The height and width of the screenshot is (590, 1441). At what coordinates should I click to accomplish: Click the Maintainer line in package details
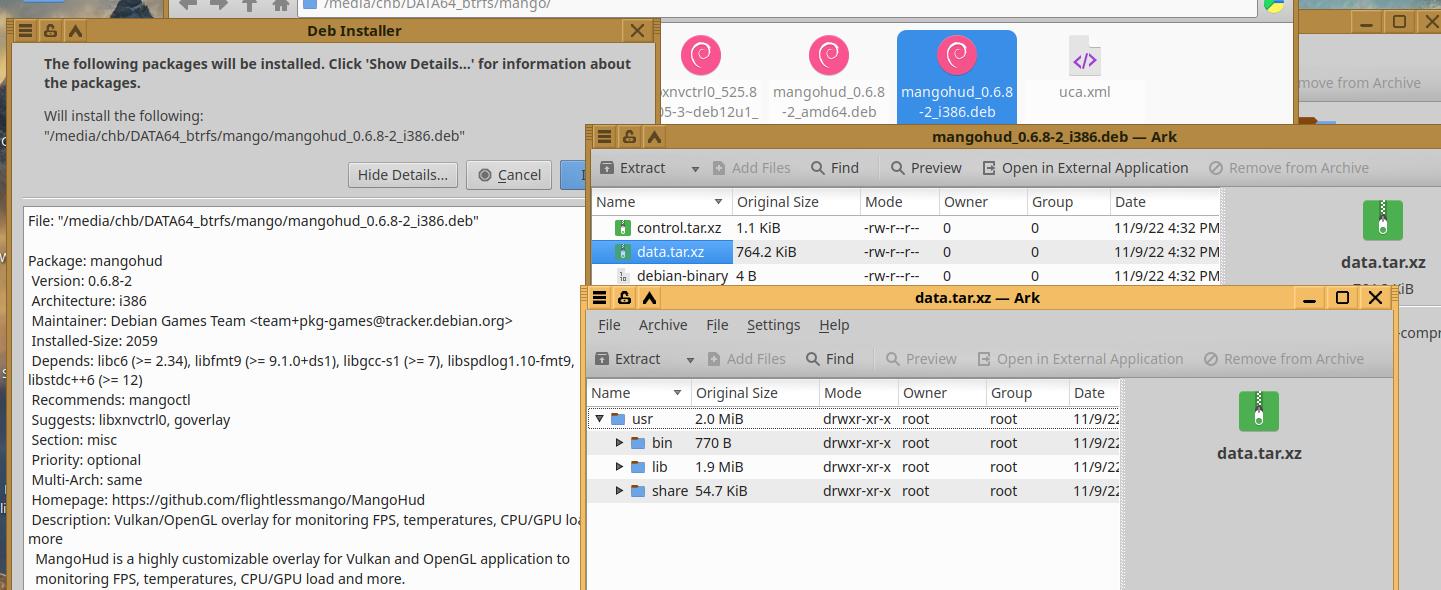(x=272, y=321)
